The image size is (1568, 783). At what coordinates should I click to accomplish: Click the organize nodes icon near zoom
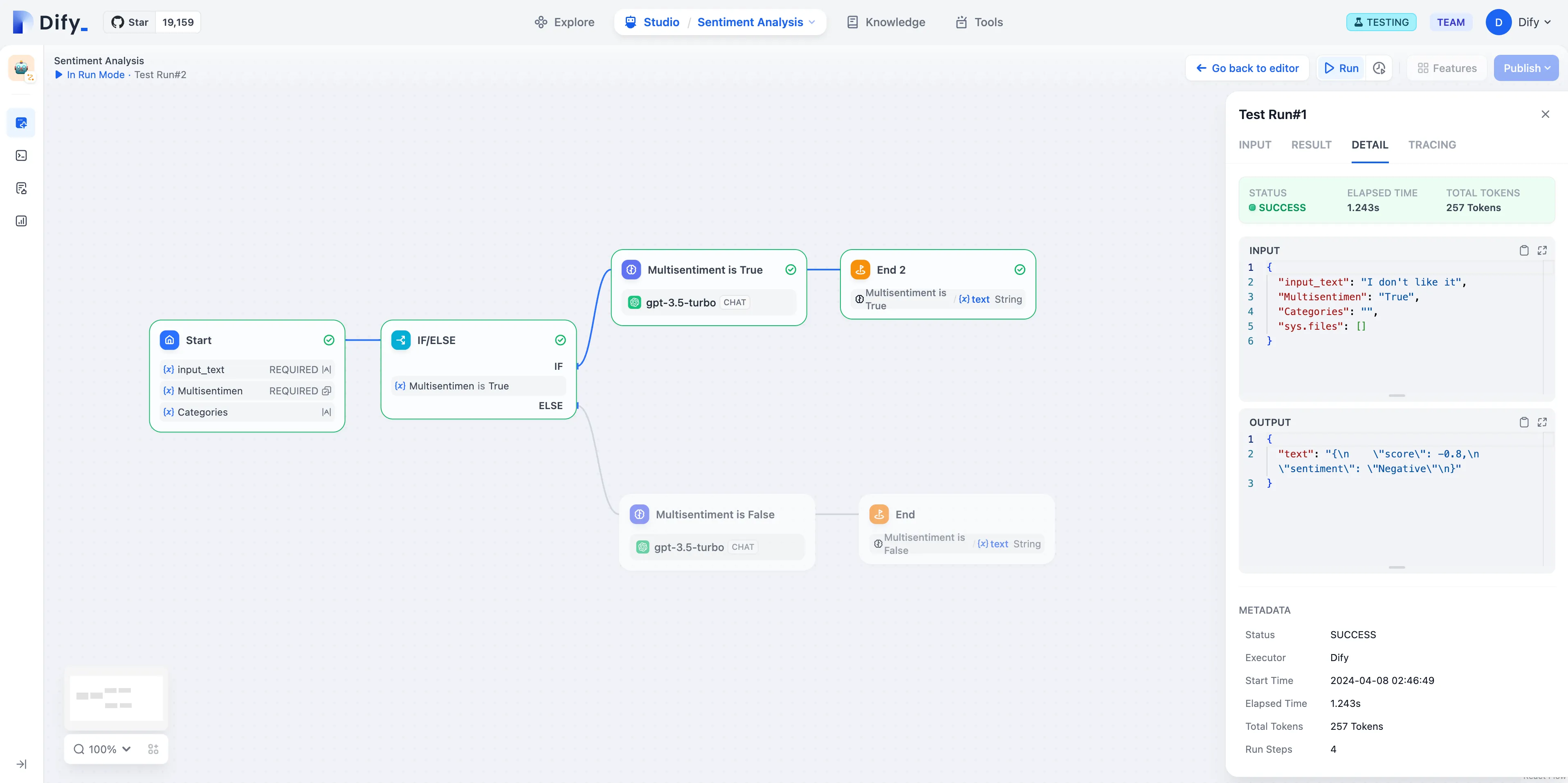[153, 749]
